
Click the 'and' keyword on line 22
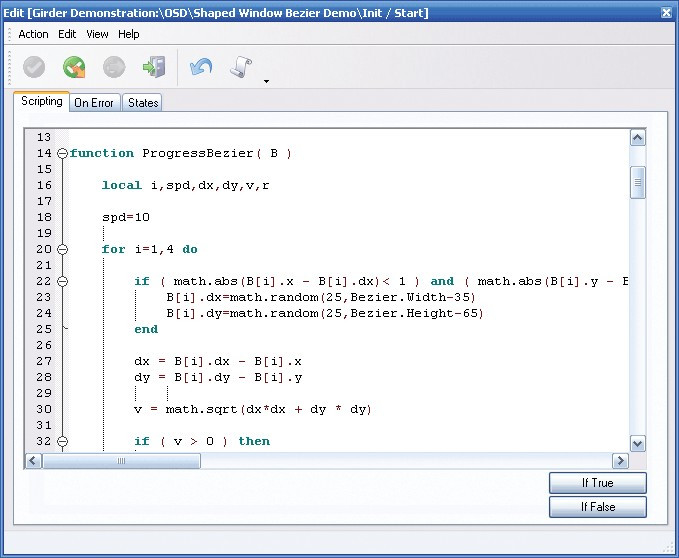(442, 281)
